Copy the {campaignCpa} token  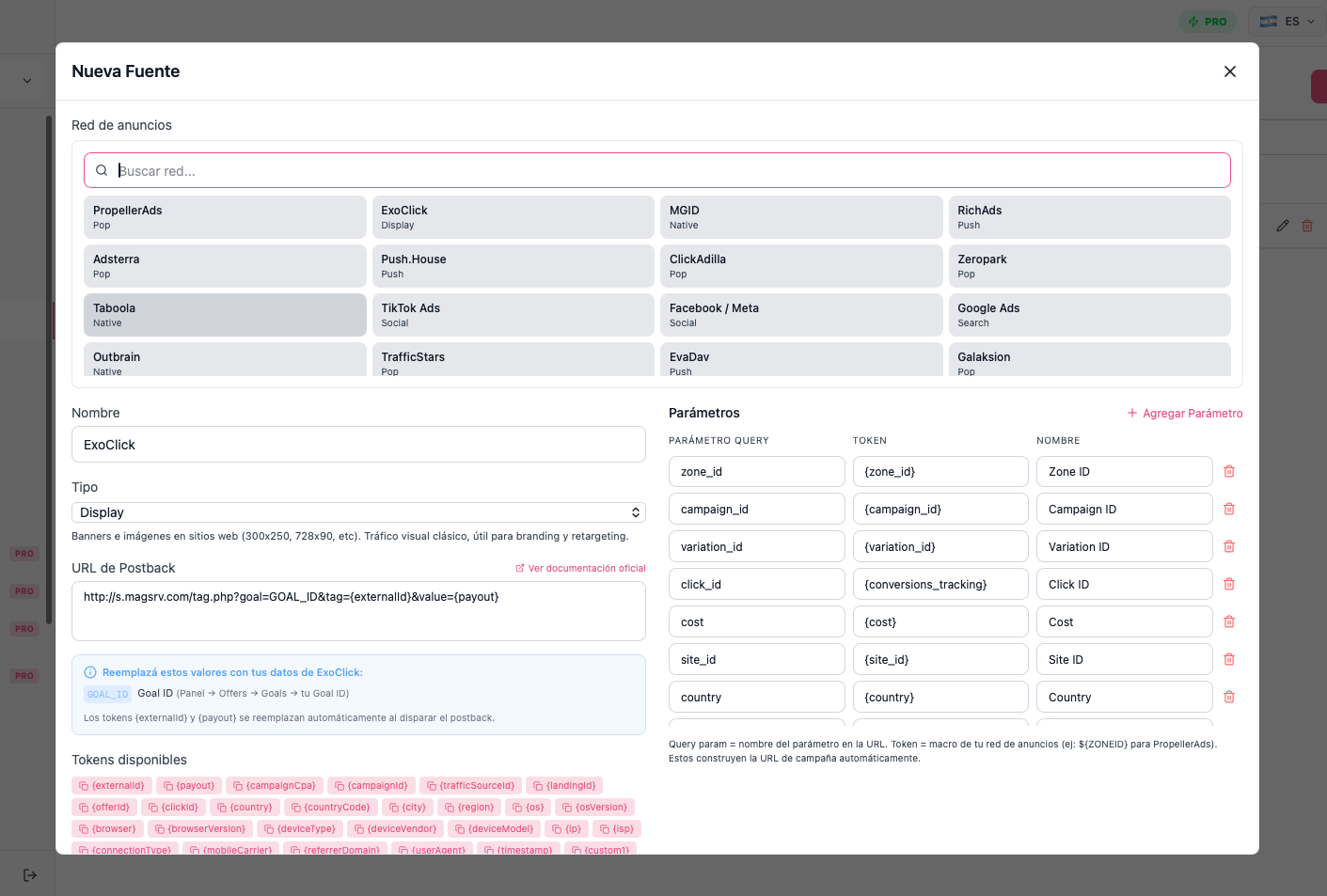pos(274,786)
